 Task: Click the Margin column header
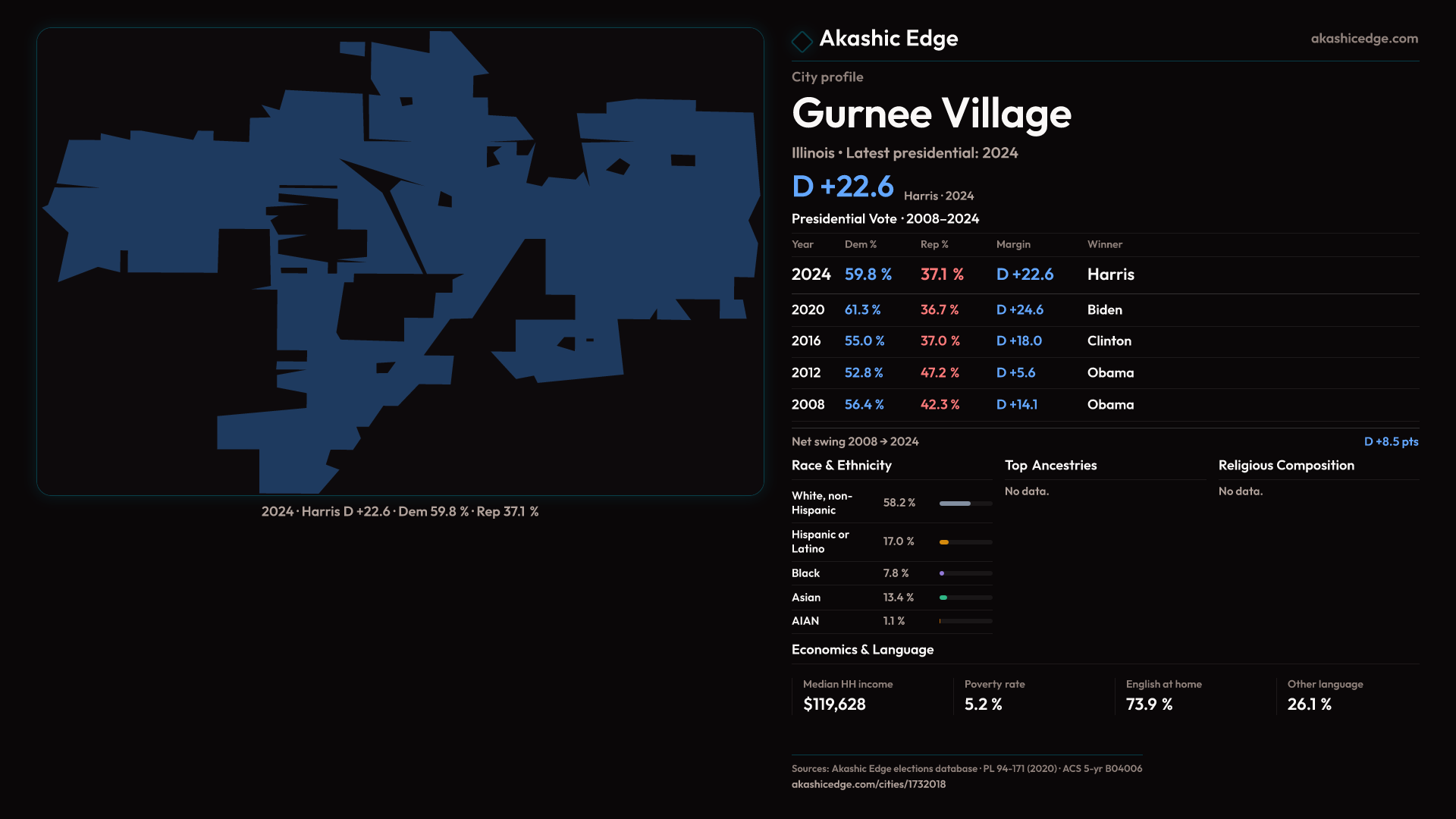(x=1013, y=244)
